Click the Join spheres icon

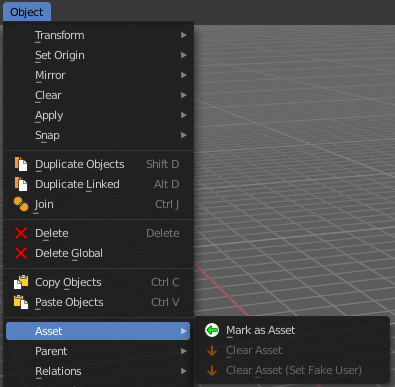(x=21, y=204)
